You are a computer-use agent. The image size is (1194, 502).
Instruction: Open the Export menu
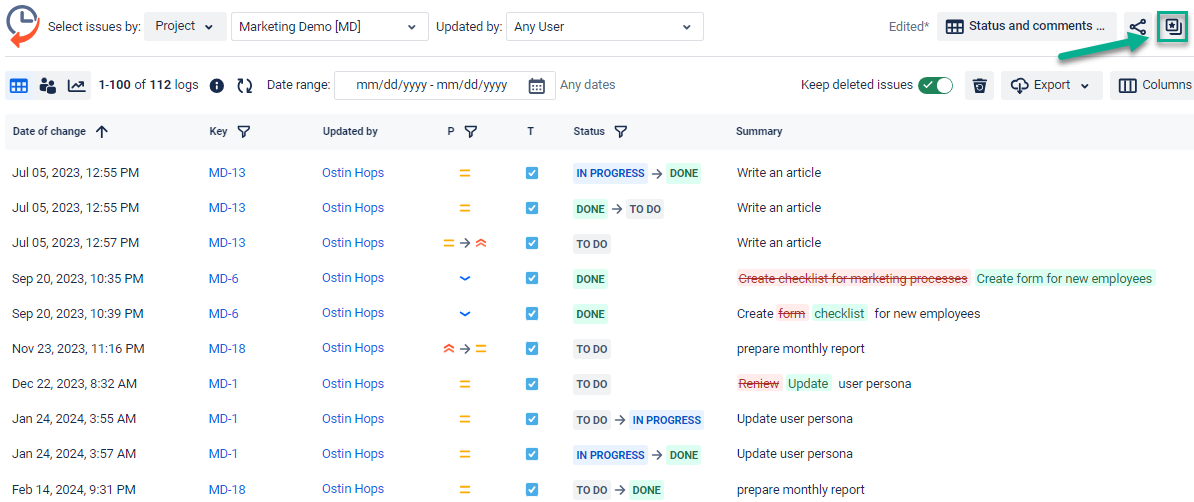coord(1051,85)
